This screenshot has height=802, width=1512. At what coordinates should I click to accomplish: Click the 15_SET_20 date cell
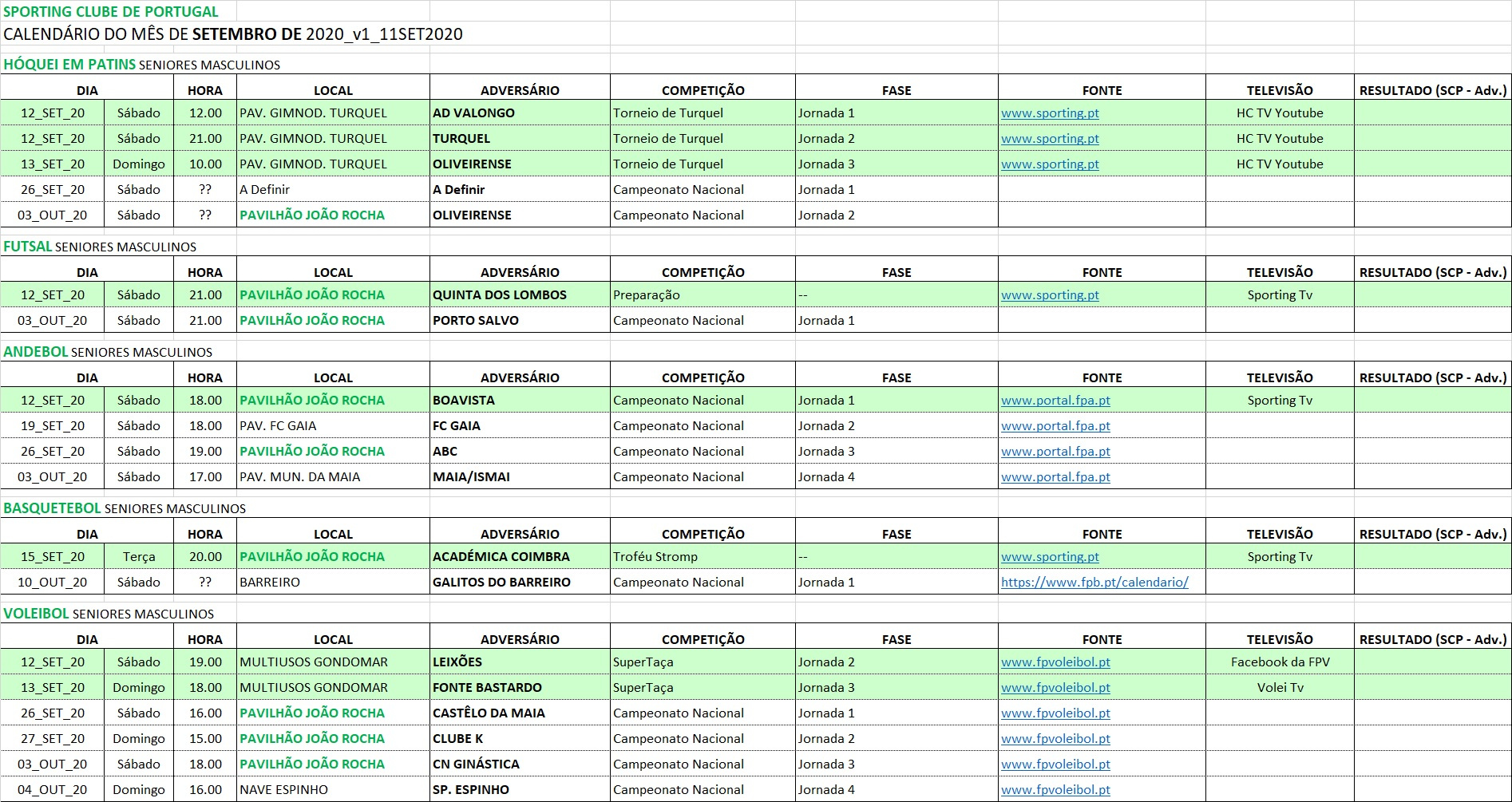click(53, 557)
